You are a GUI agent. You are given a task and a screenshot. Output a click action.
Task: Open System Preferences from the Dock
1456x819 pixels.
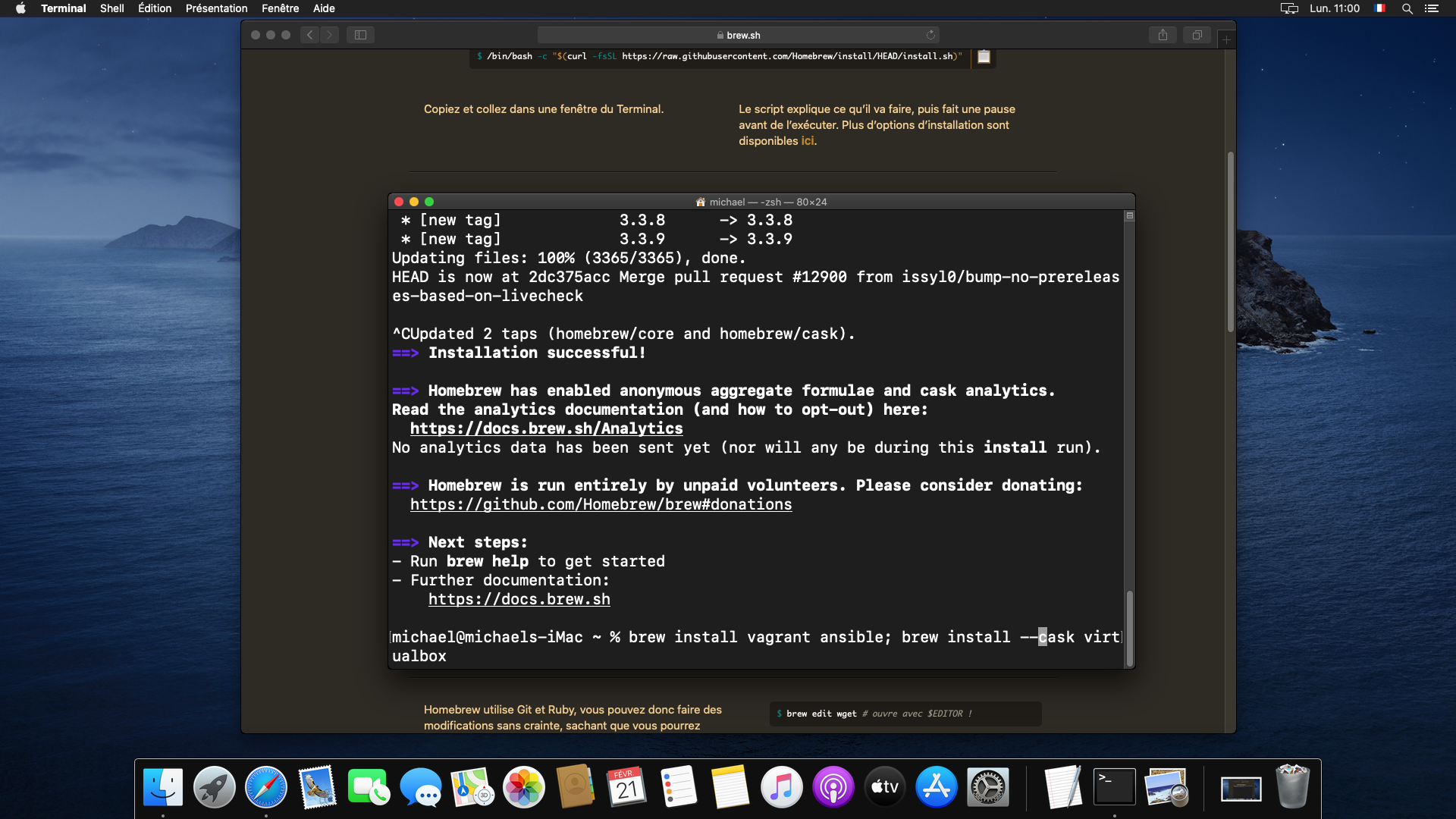(988, 787)
